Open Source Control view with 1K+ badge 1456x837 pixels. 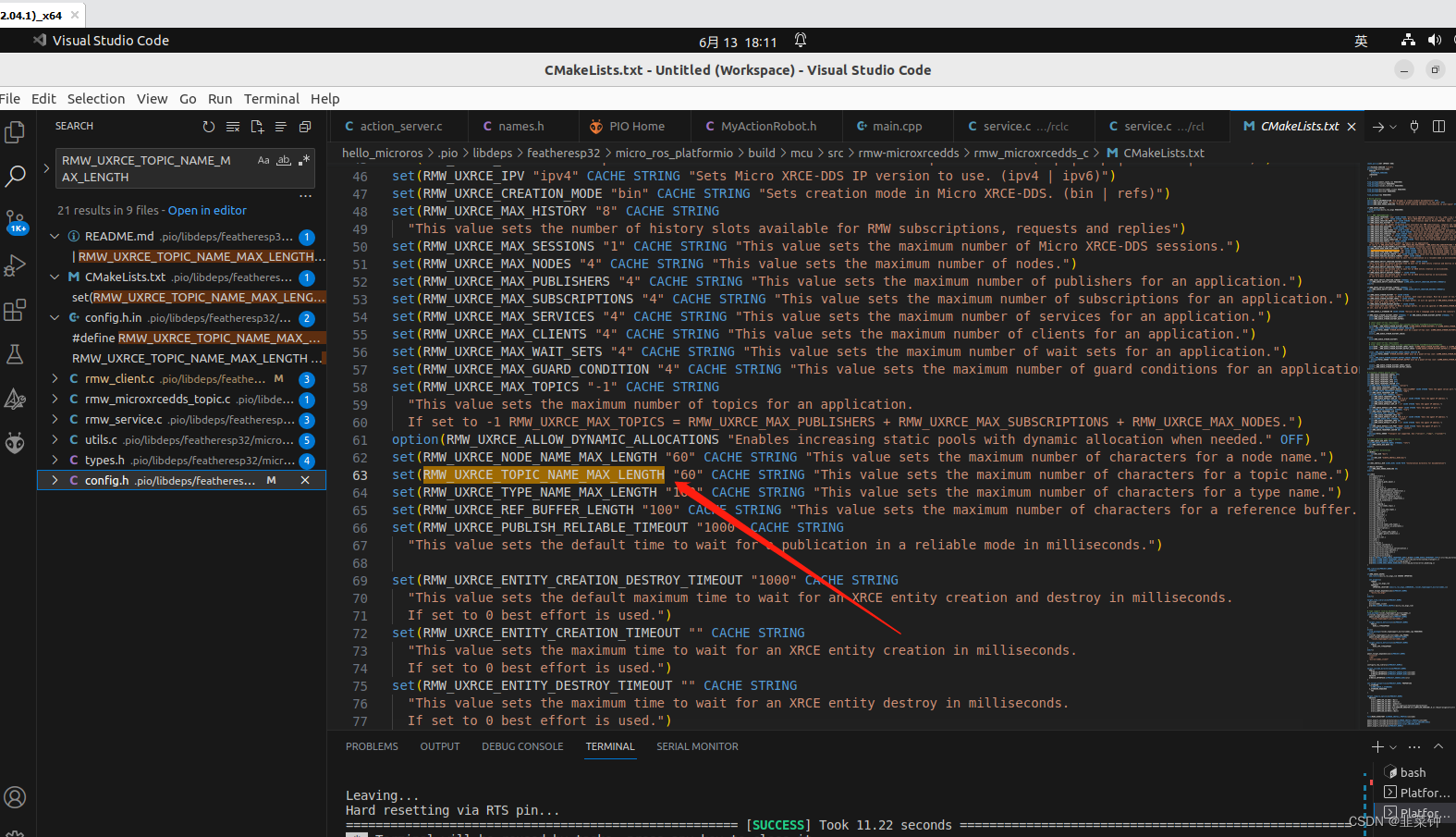16,222
